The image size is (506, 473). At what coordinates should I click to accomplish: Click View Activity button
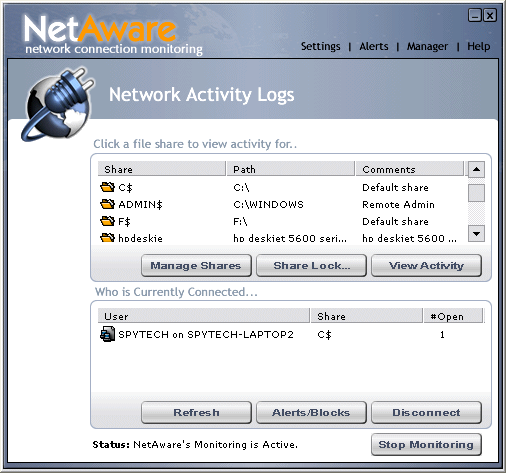(426, 266)
